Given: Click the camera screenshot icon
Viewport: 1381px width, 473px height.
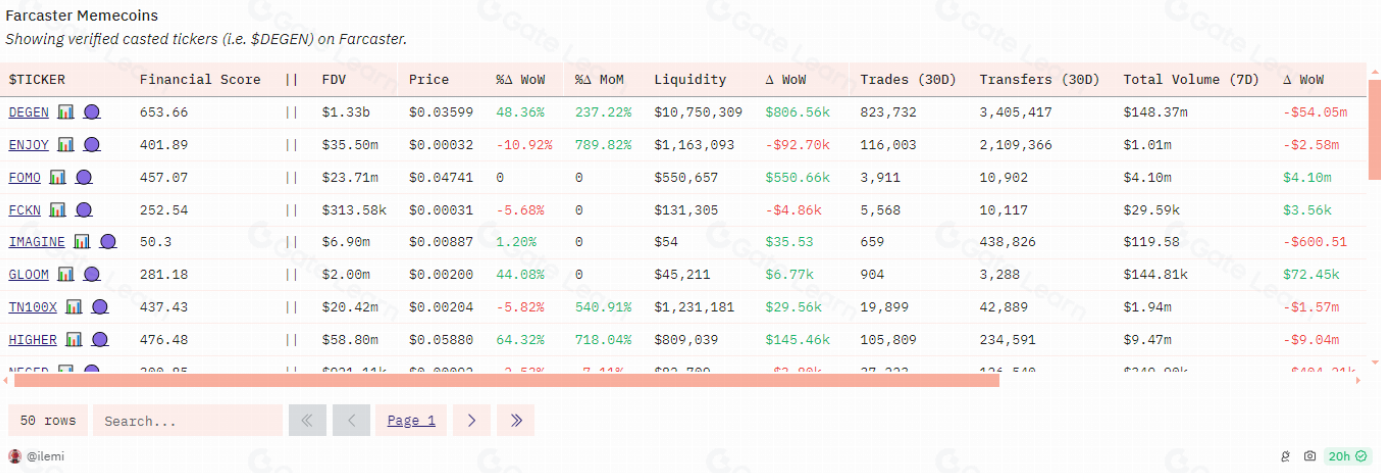Looking at the screenshot, I should [1309, 457].
